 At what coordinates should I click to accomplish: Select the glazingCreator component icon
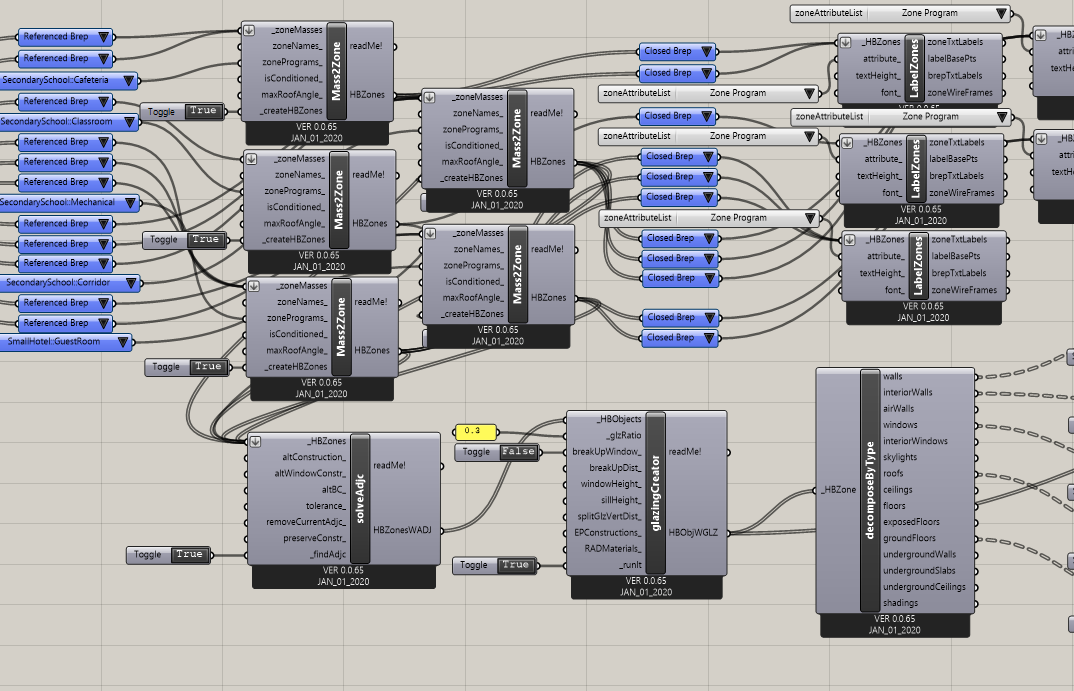tap(655, 490)
